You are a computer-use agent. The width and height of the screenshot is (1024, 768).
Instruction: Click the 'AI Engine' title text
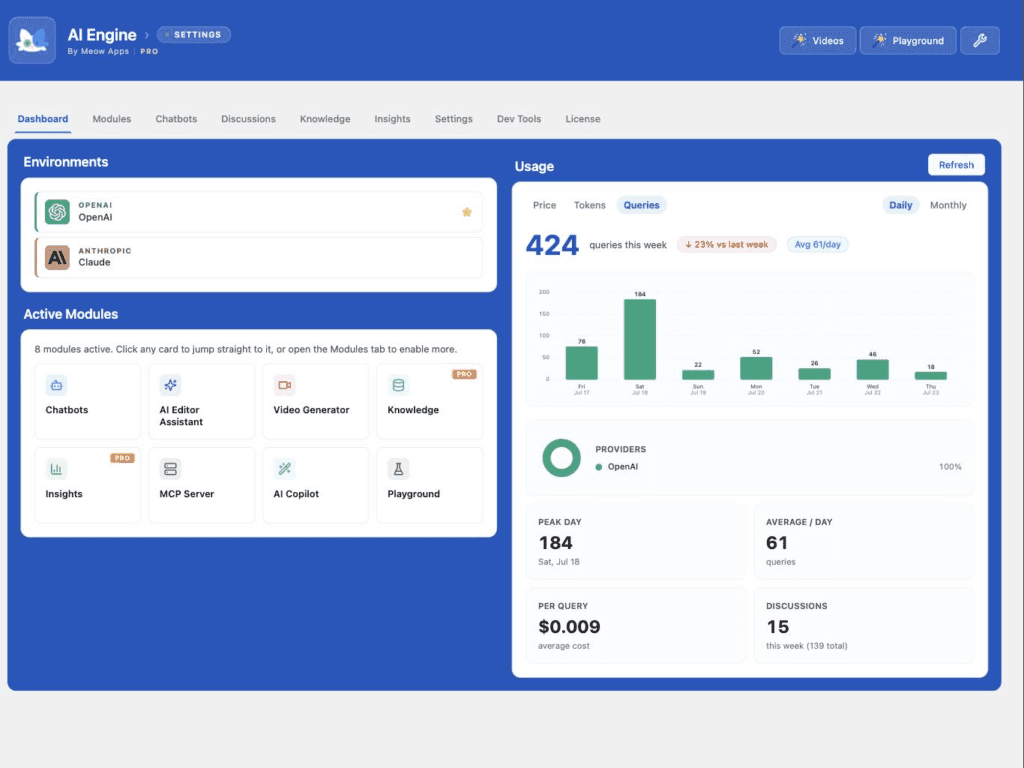[x=102, y=35]
